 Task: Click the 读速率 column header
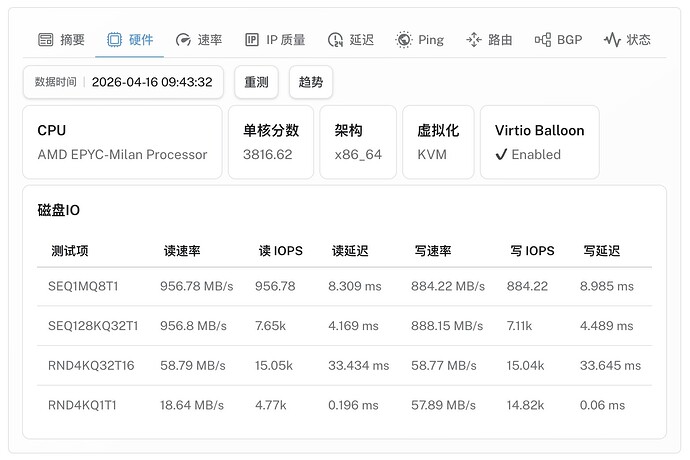pos(182,251)
